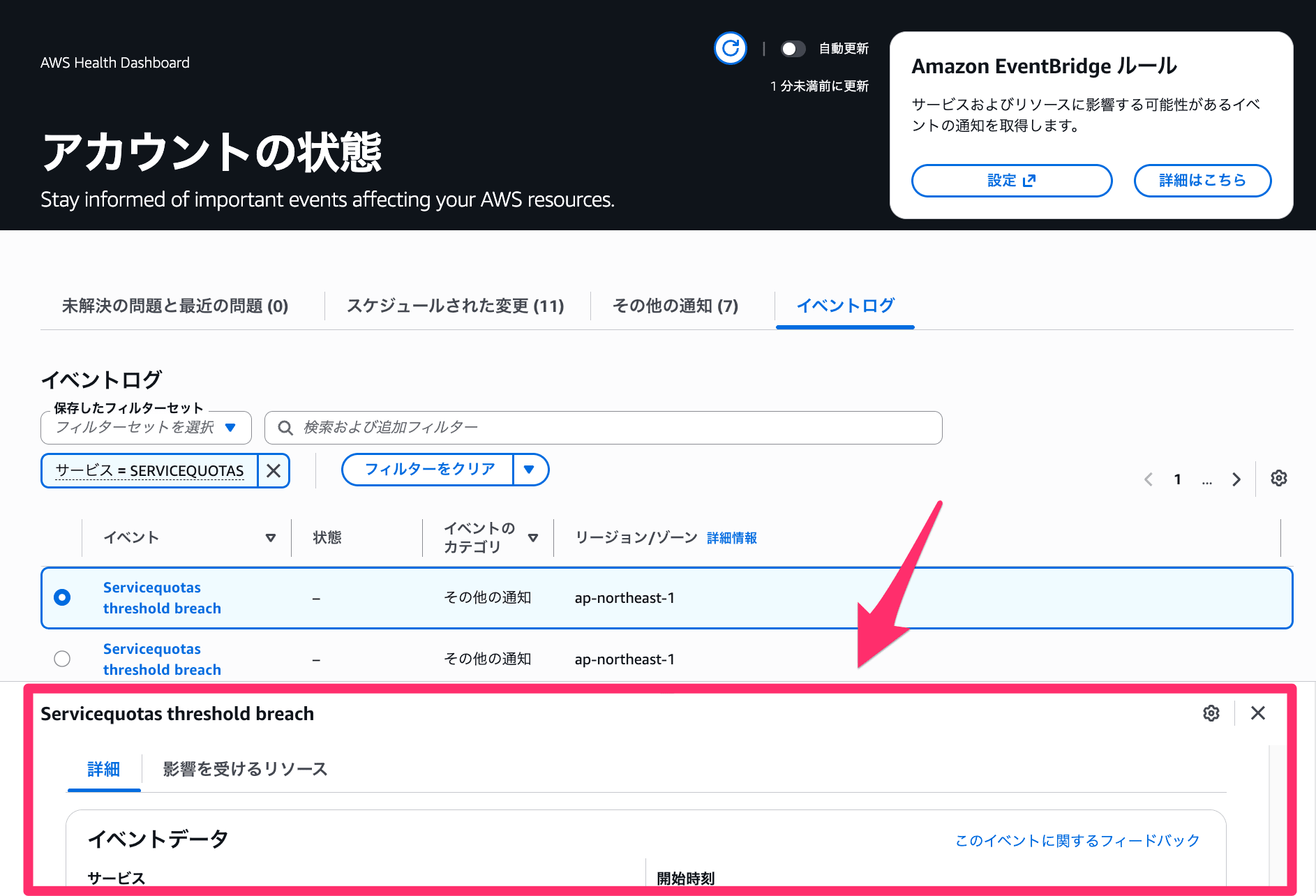Click the 状態 column header
Viewport: 1316px width, 896px height.
[x=327, y=537]
